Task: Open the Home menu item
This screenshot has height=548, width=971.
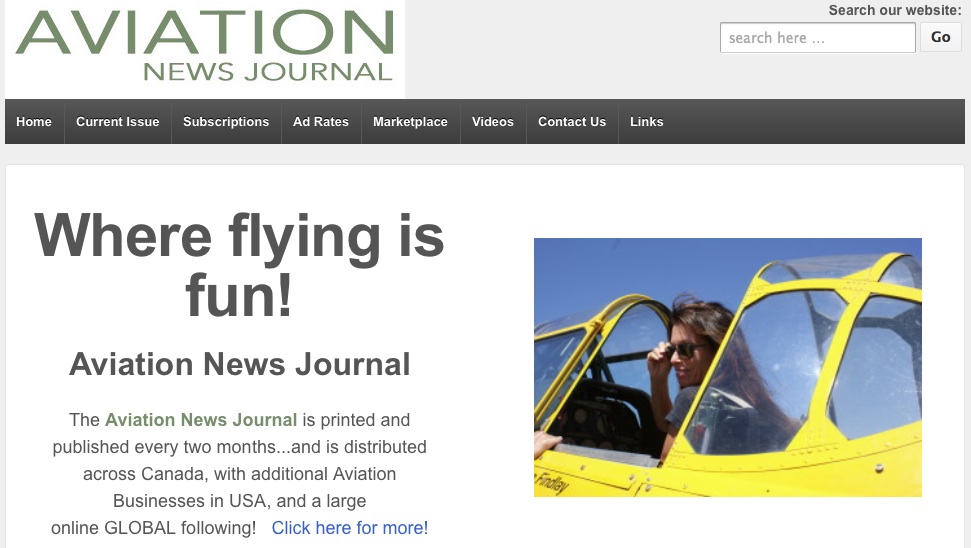Action: (x=34, y=121)
